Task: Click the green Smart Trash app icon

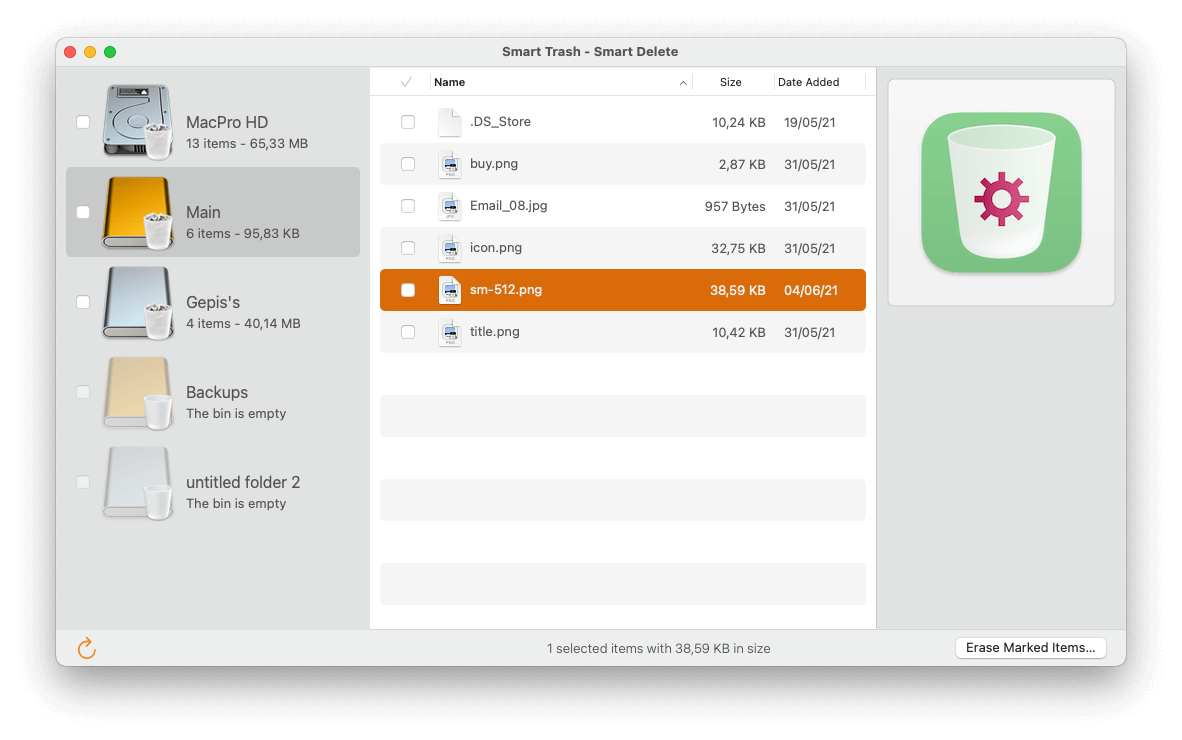Action: click(x=1000, y=192)
